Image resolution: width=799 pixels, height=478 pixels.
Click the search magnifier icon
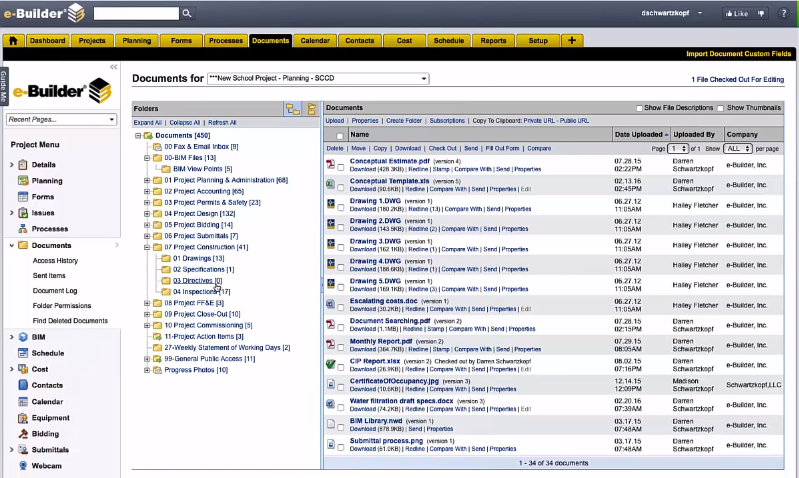[188, 13]
